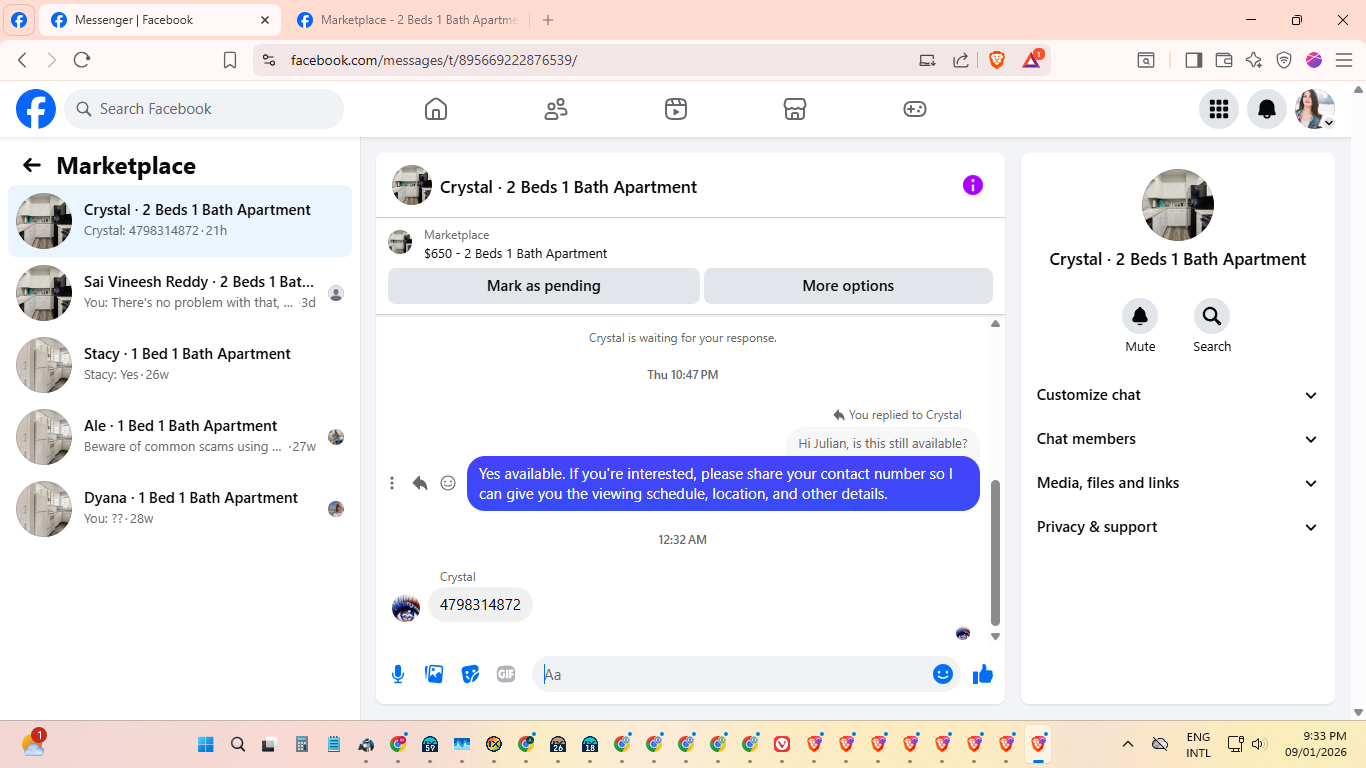Click Crystal's avatar next to 4798314872
The height and width of the screenshot is (768, 1366).
406,608
